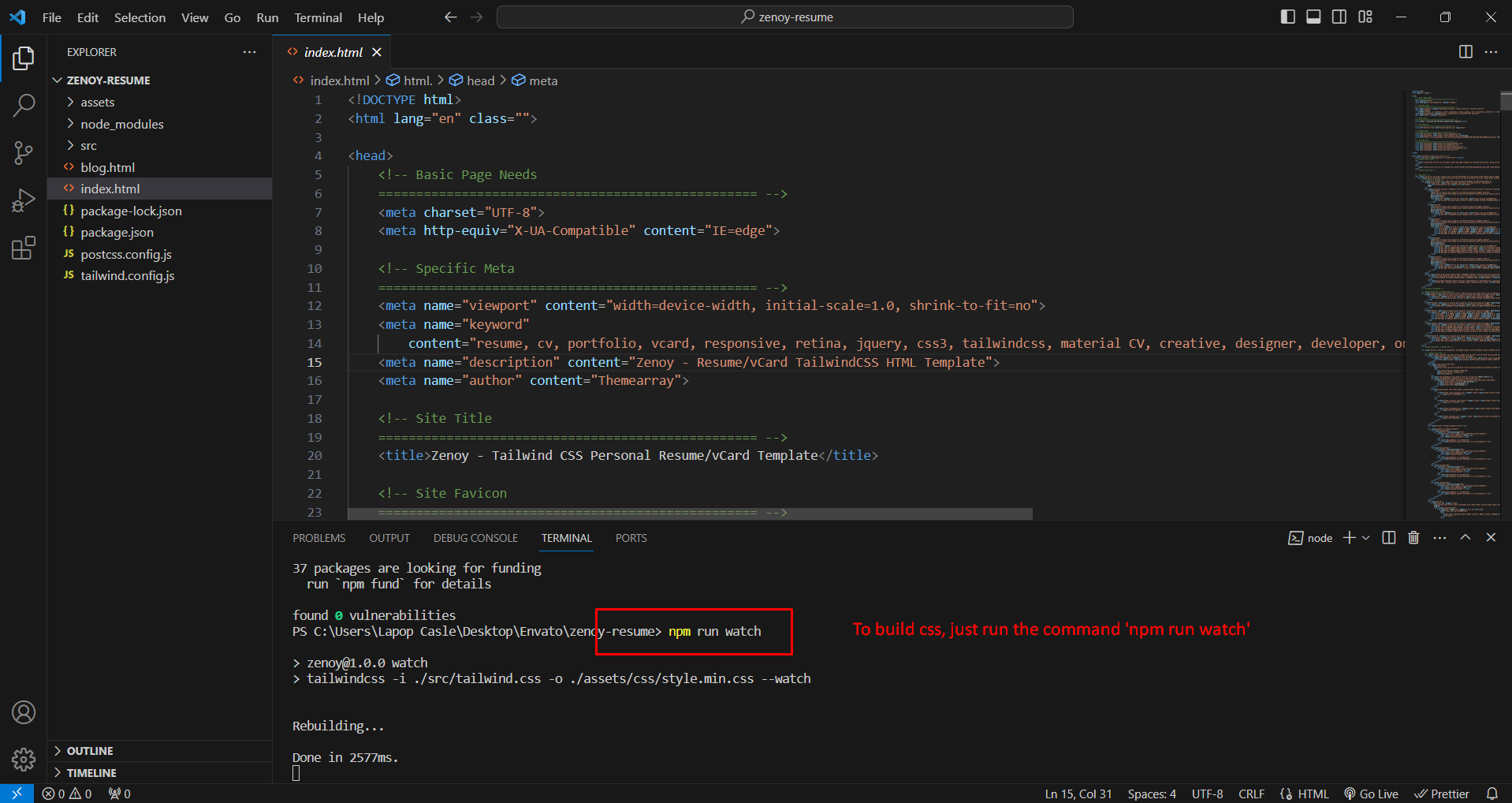Open the Search view in activity bar

point(24,105)
